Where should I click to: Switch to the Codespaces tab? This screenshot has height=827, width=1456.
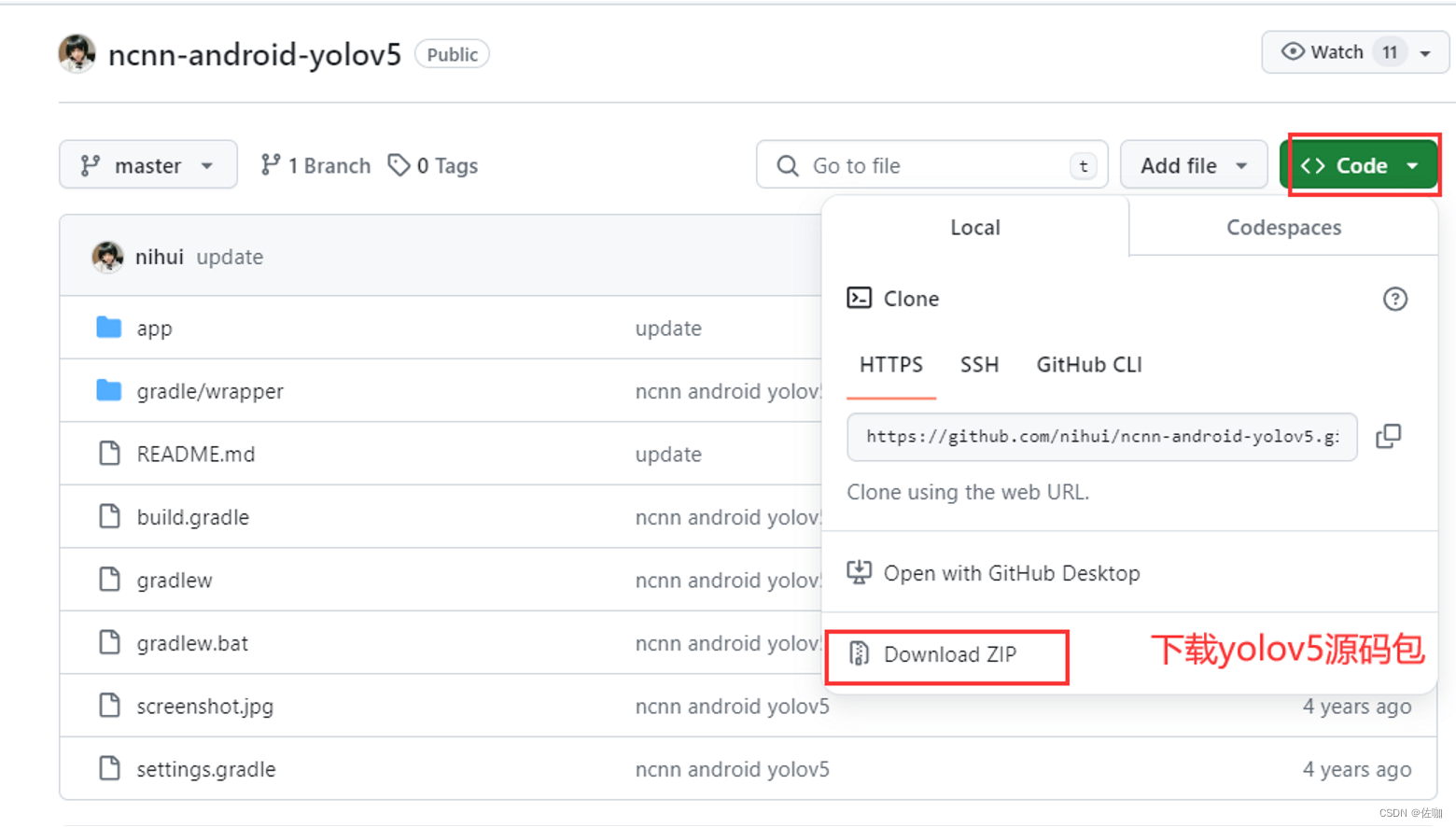[1283, 228]
